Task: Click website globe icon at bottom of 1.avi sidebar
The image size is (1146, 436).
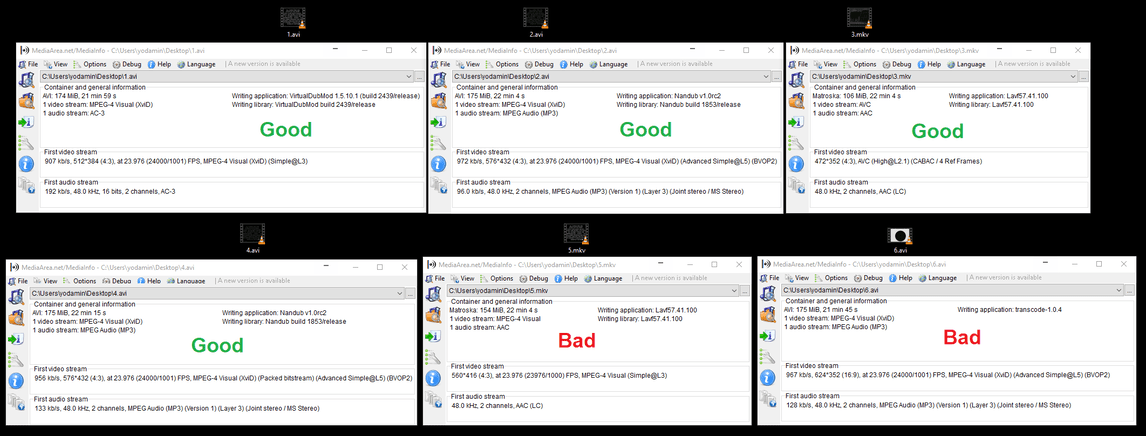Action: 26,184
